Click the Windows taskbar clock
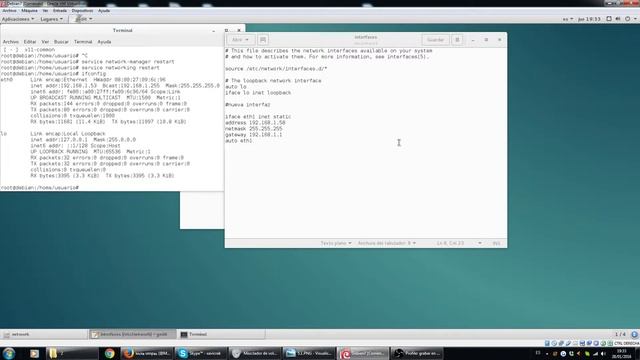 621,353
